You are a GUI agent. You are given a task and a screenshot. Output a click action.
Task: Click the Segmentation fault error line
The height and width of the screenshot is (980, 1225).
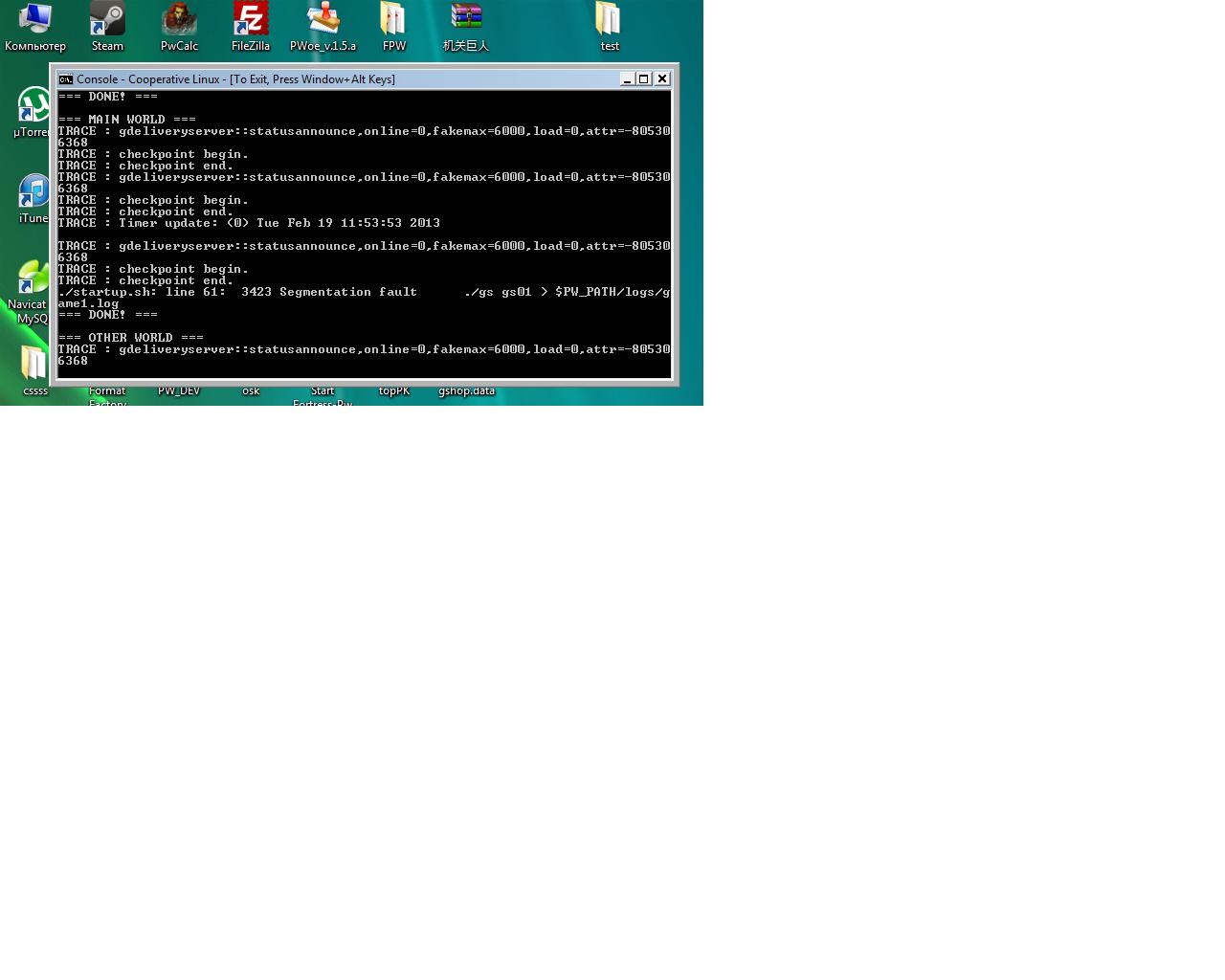pos(364,298)
